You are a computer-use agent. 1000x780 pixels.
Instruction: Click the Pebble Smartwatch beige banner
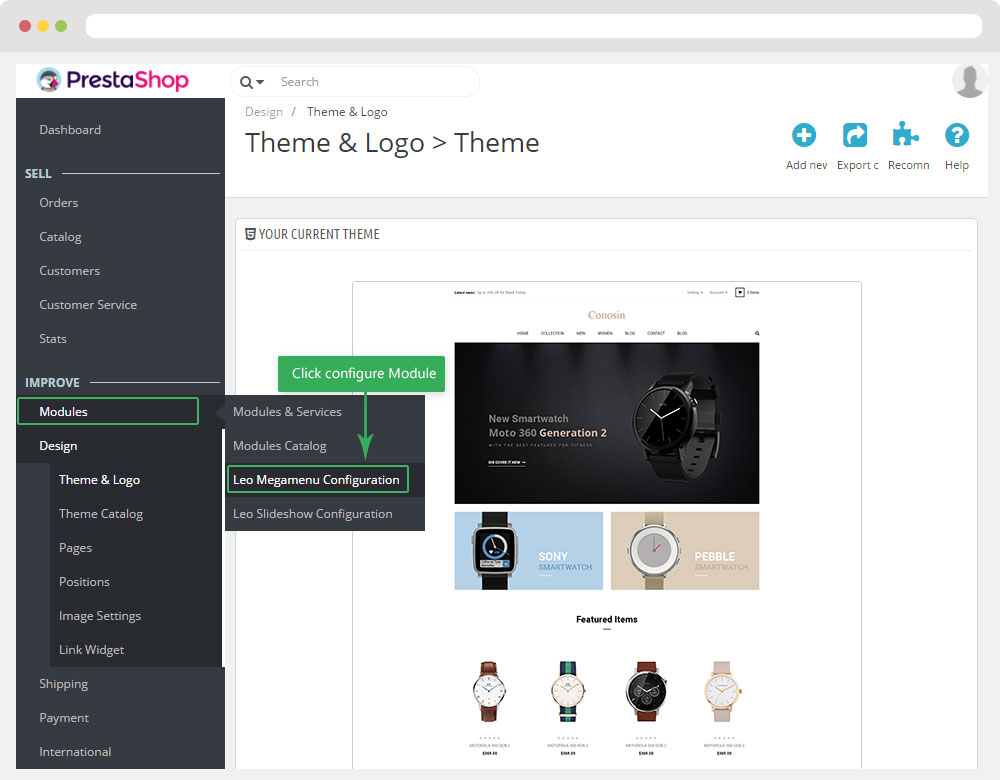coord(685,550)
